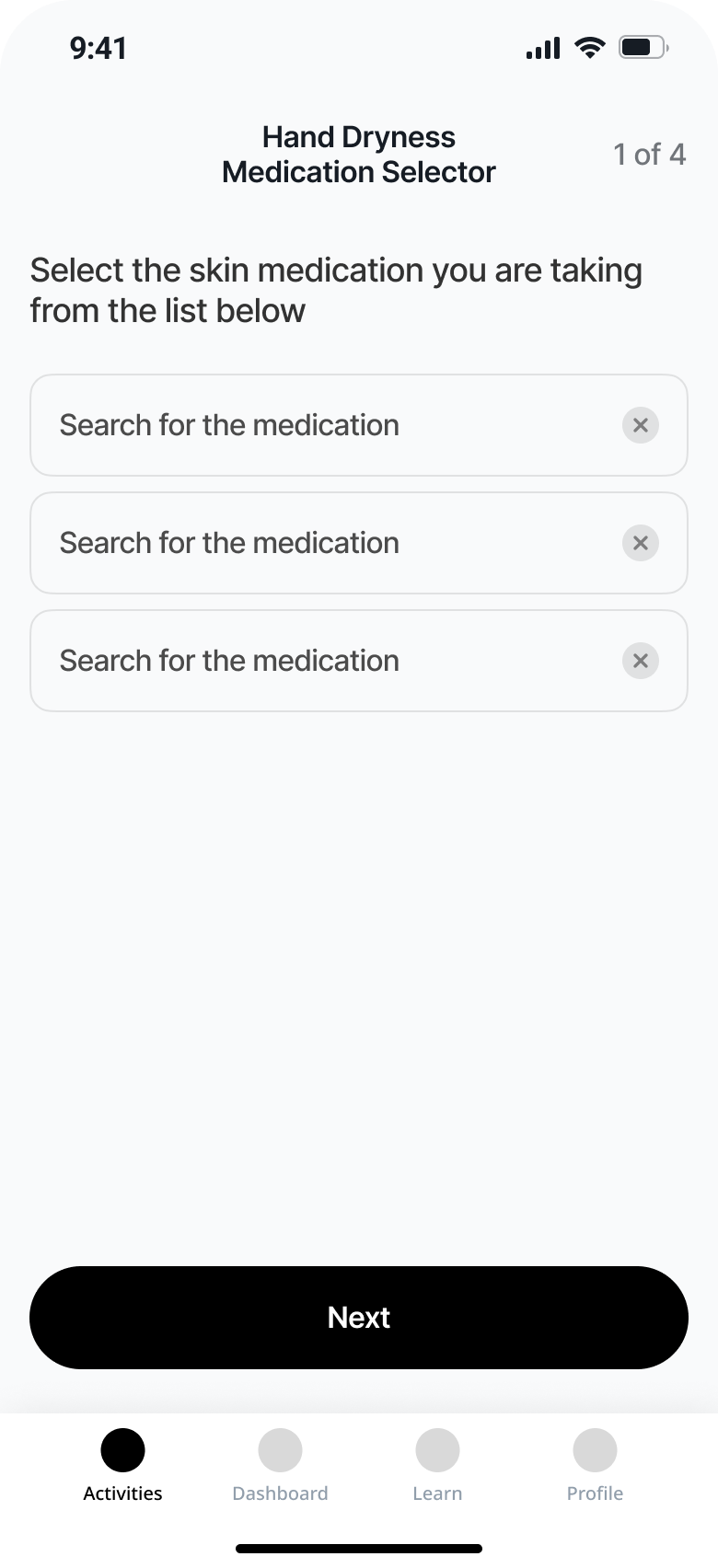Tap the circle icon above Dashboard
Screen dimensions: 718x1568
pos(280,1450)
